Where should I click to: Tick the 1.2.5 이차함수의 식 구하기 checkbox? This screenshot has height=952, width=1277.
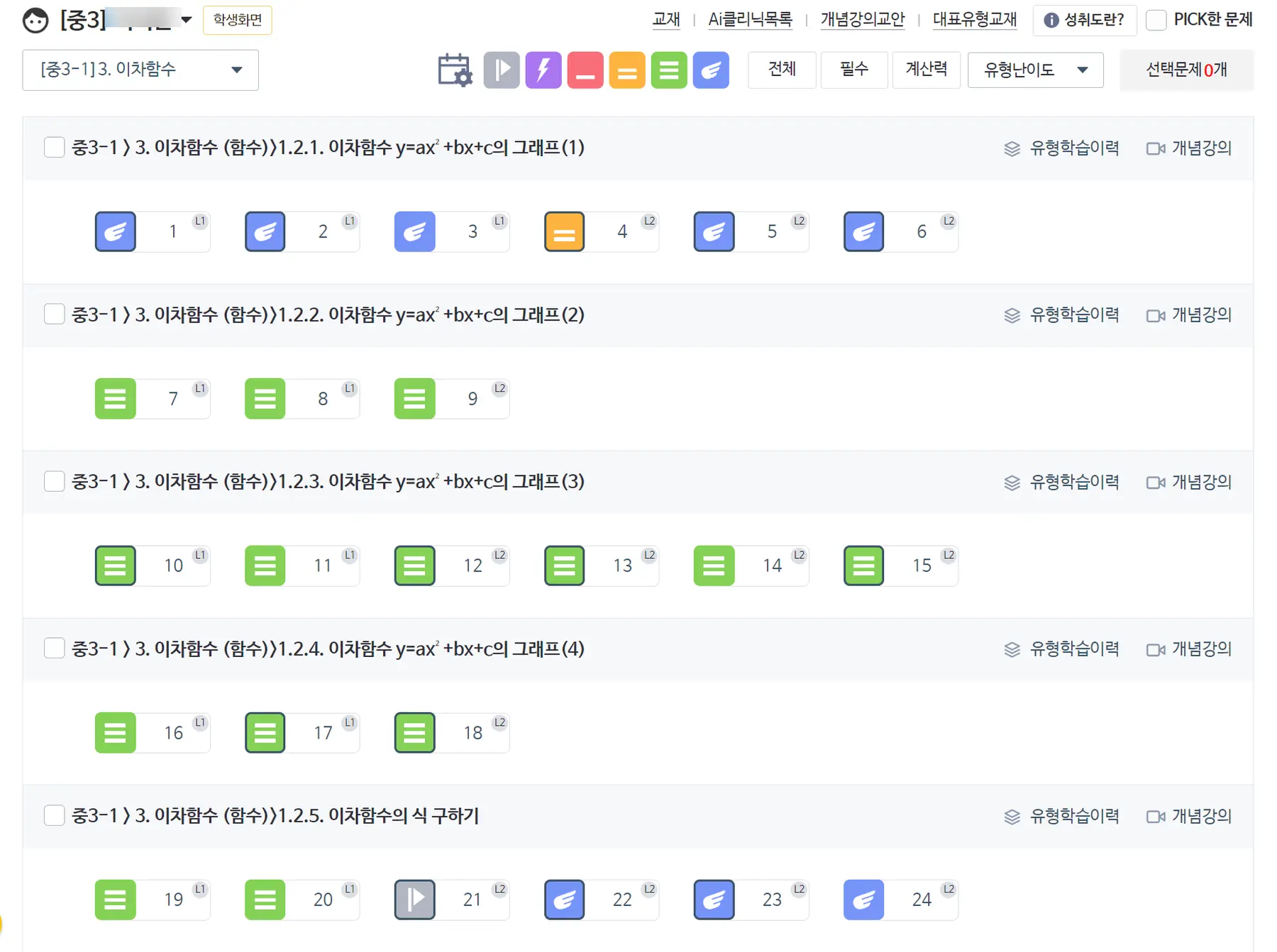click(55, 816)
